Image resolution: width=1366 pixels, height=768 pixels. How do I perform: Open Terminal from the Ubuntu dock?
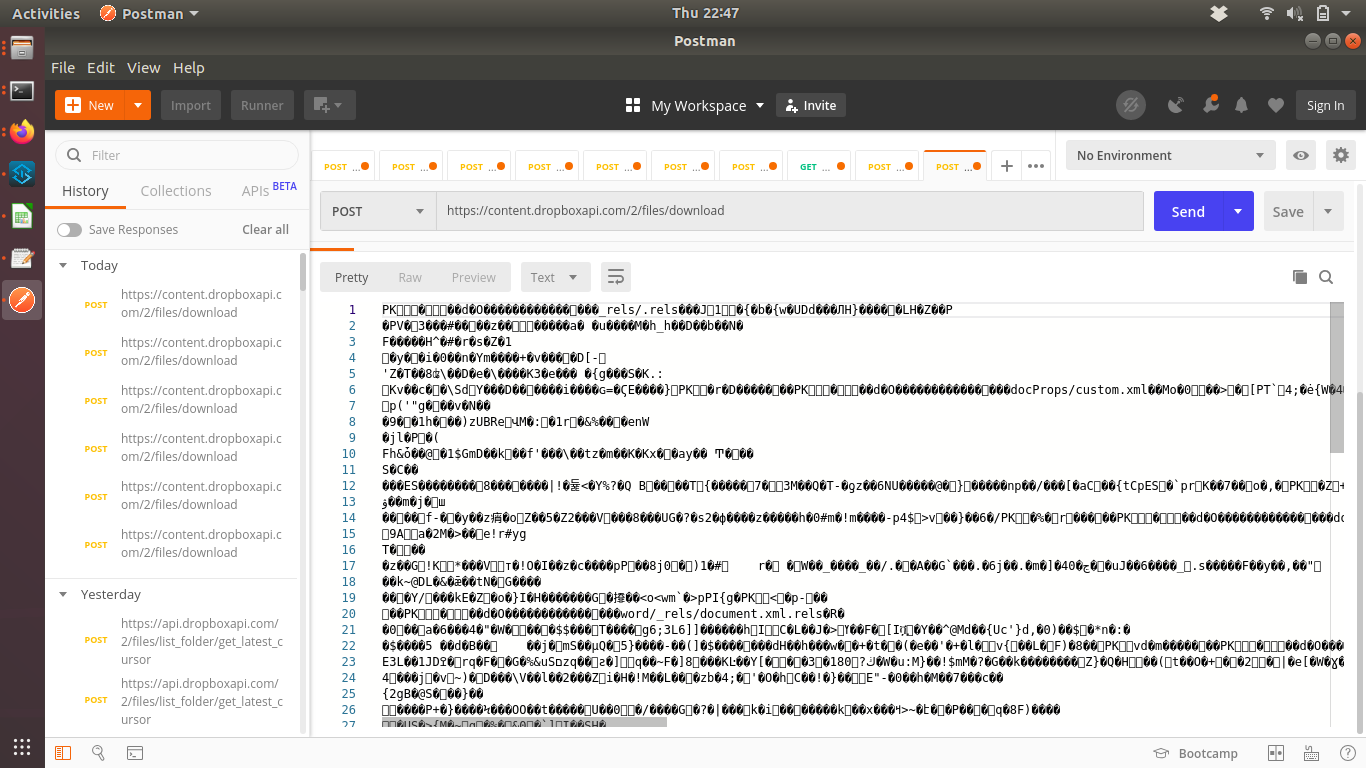(22, 90)
